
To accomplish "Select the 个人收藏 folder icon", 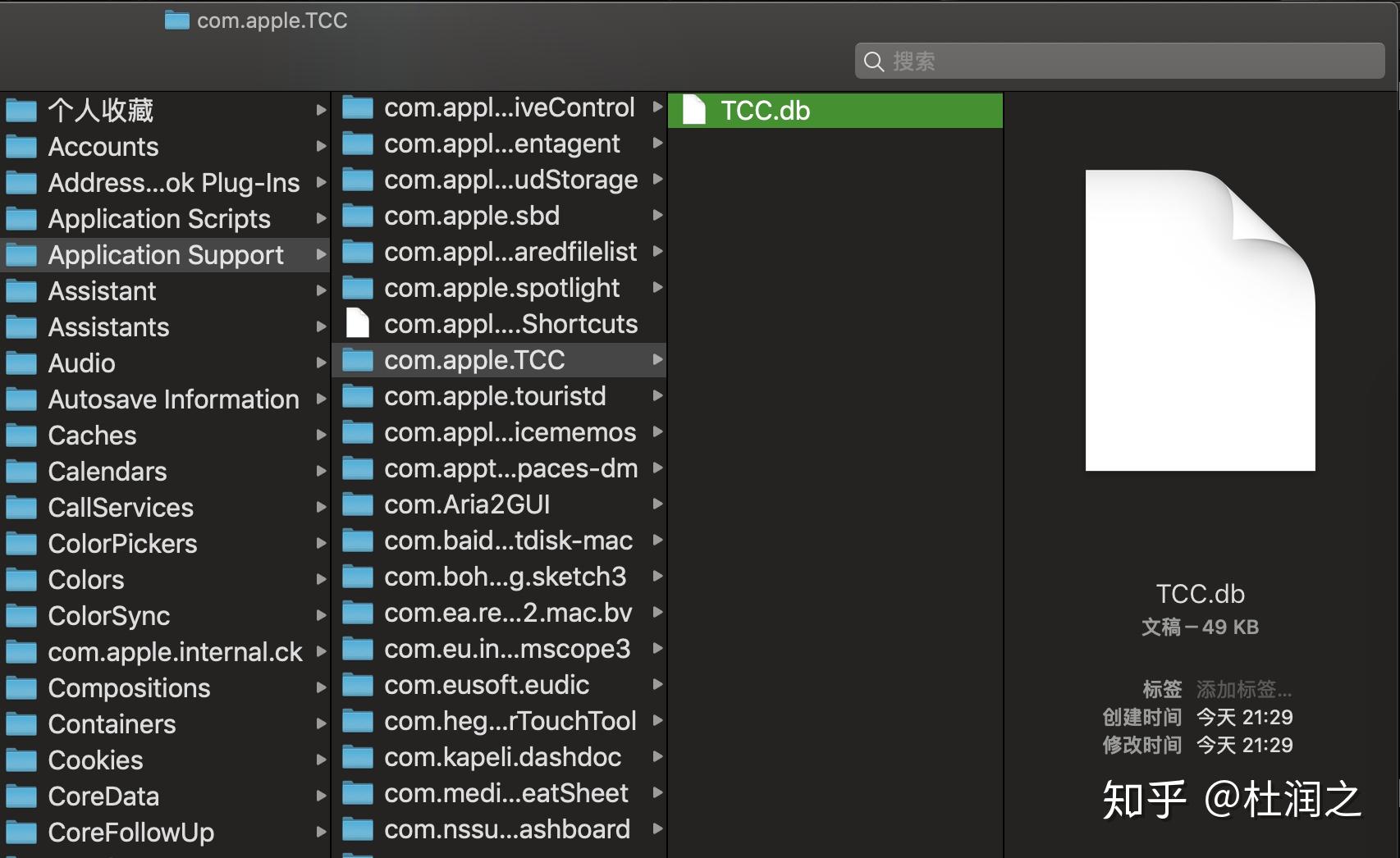I will pos(21,110).
